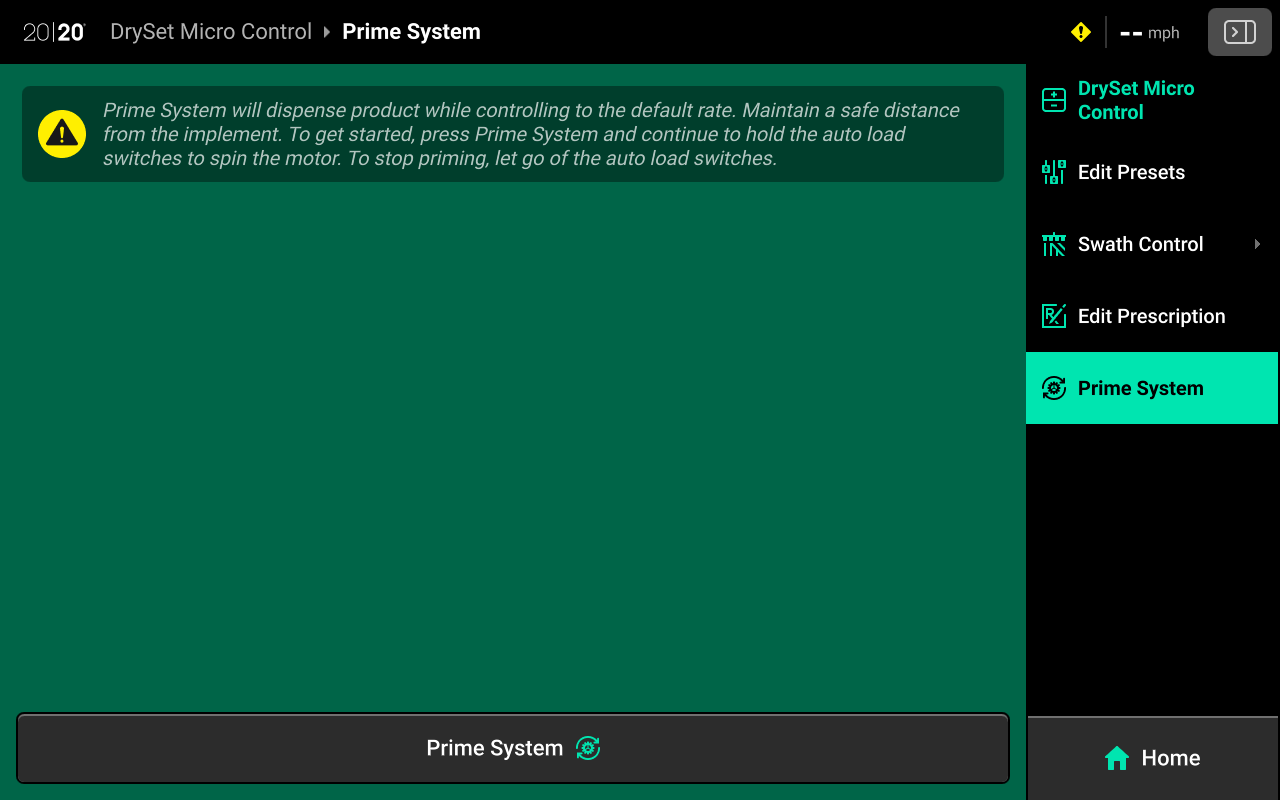This screenshot has width=1280, height=800.
Task: Click the Swath Control icon in the sidebar
Action: click(1054, 244)
